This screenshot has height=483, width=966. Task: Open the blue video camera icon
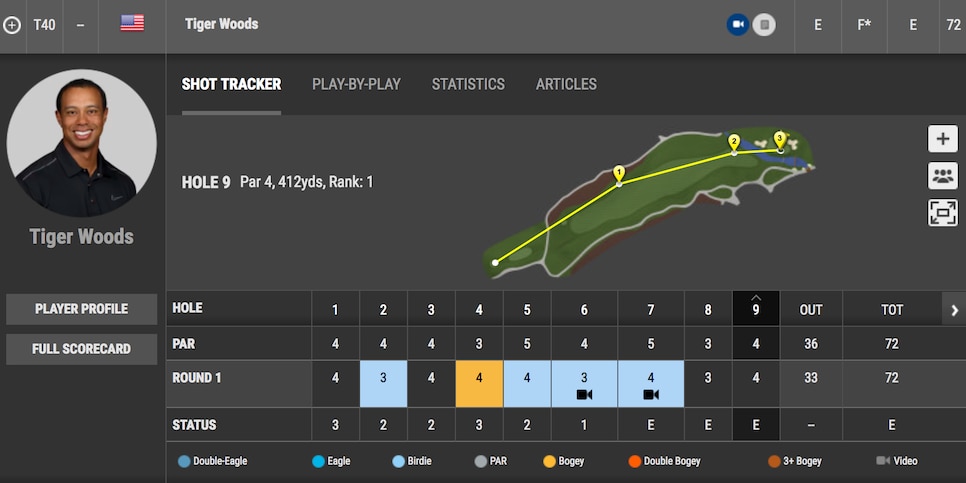pos(738,25)
